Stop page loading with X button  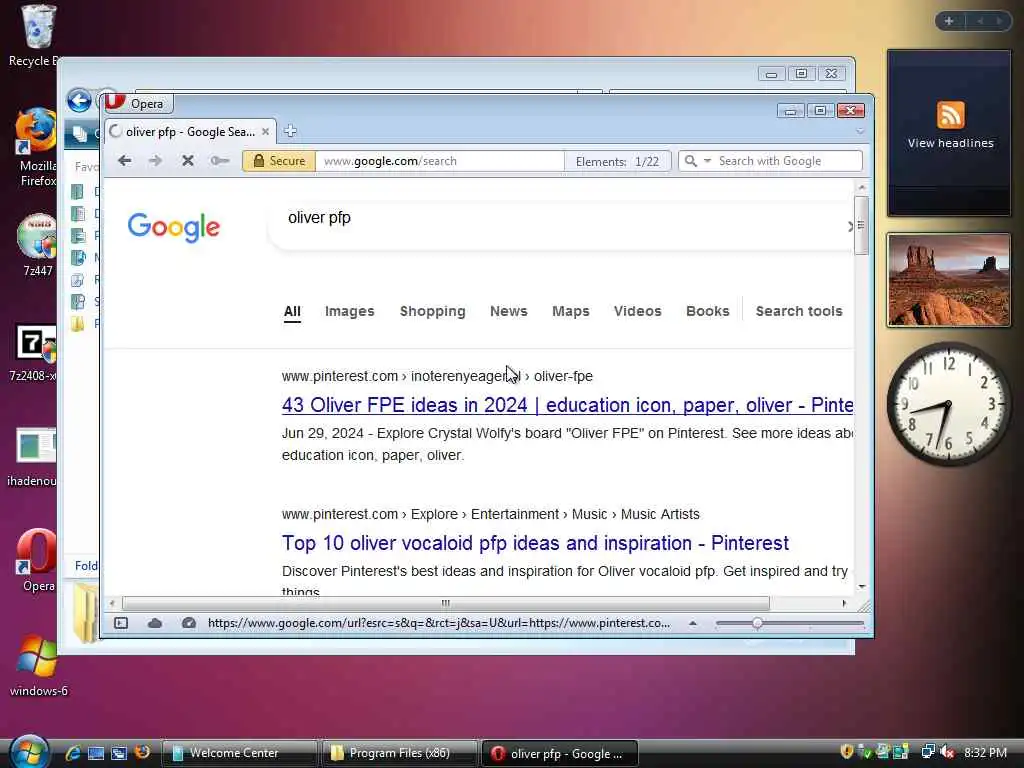[187, 161]
